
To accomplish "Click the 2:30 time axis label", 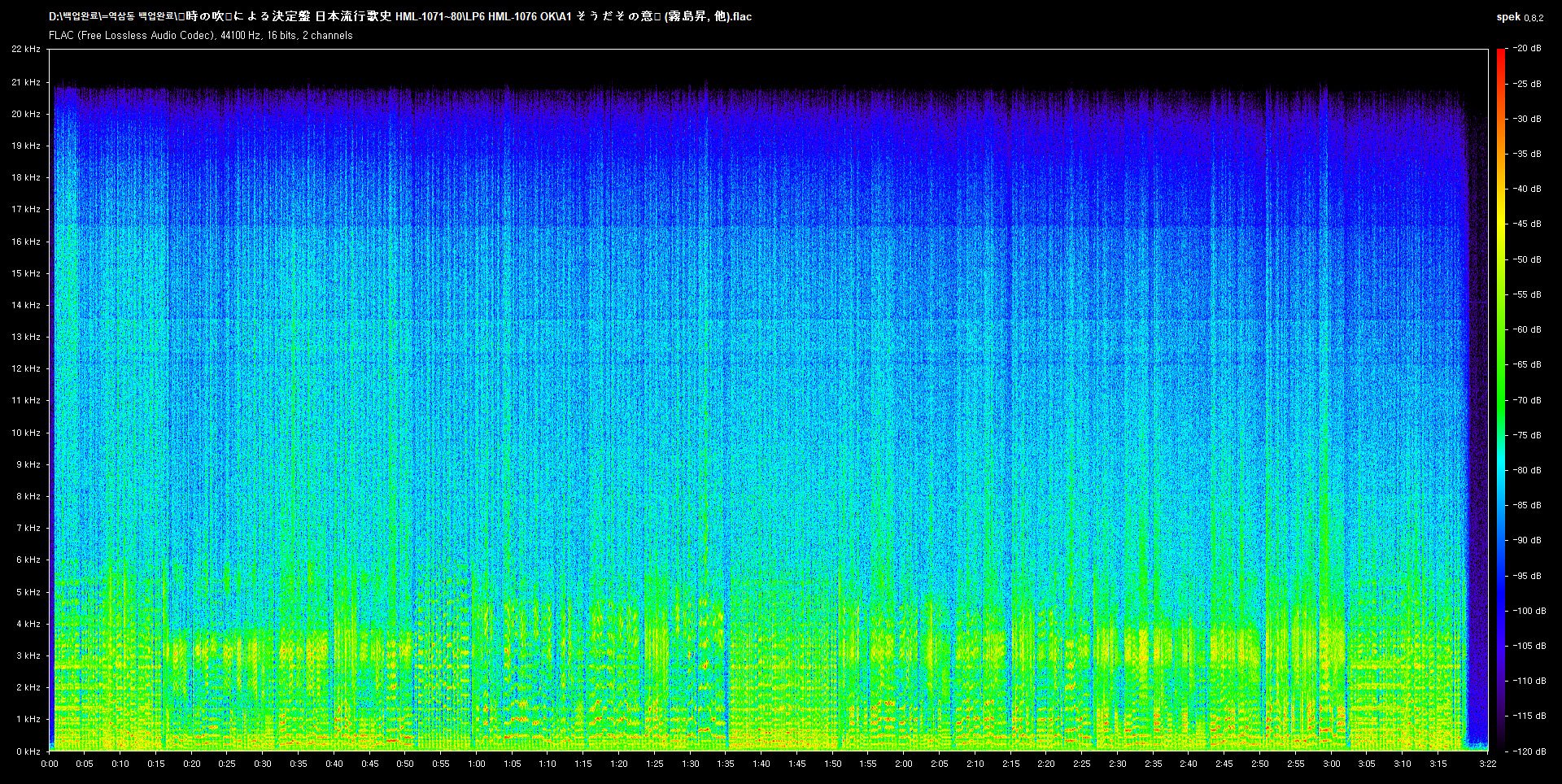I will point(1118,764).
